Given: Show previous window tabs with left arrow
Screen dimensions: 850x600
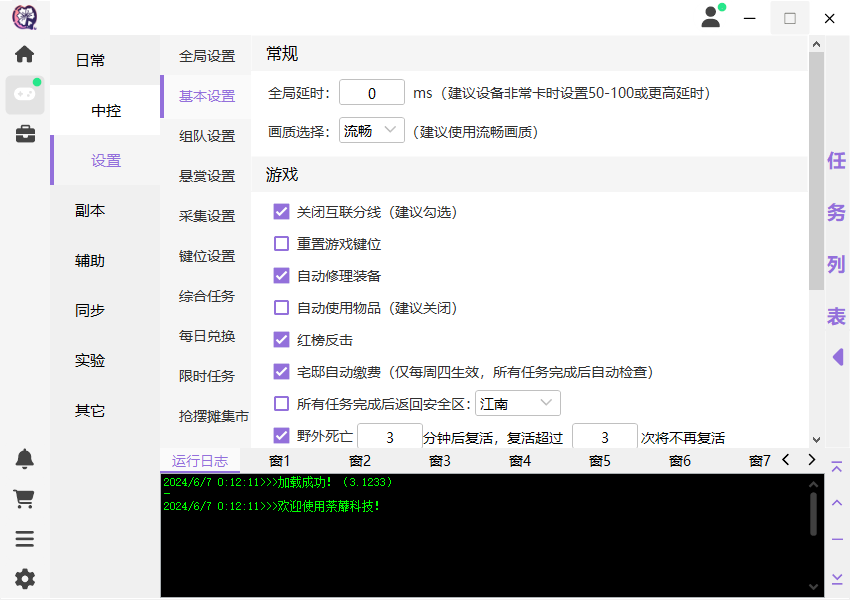Looking at the screenshot, I should 786,460.
